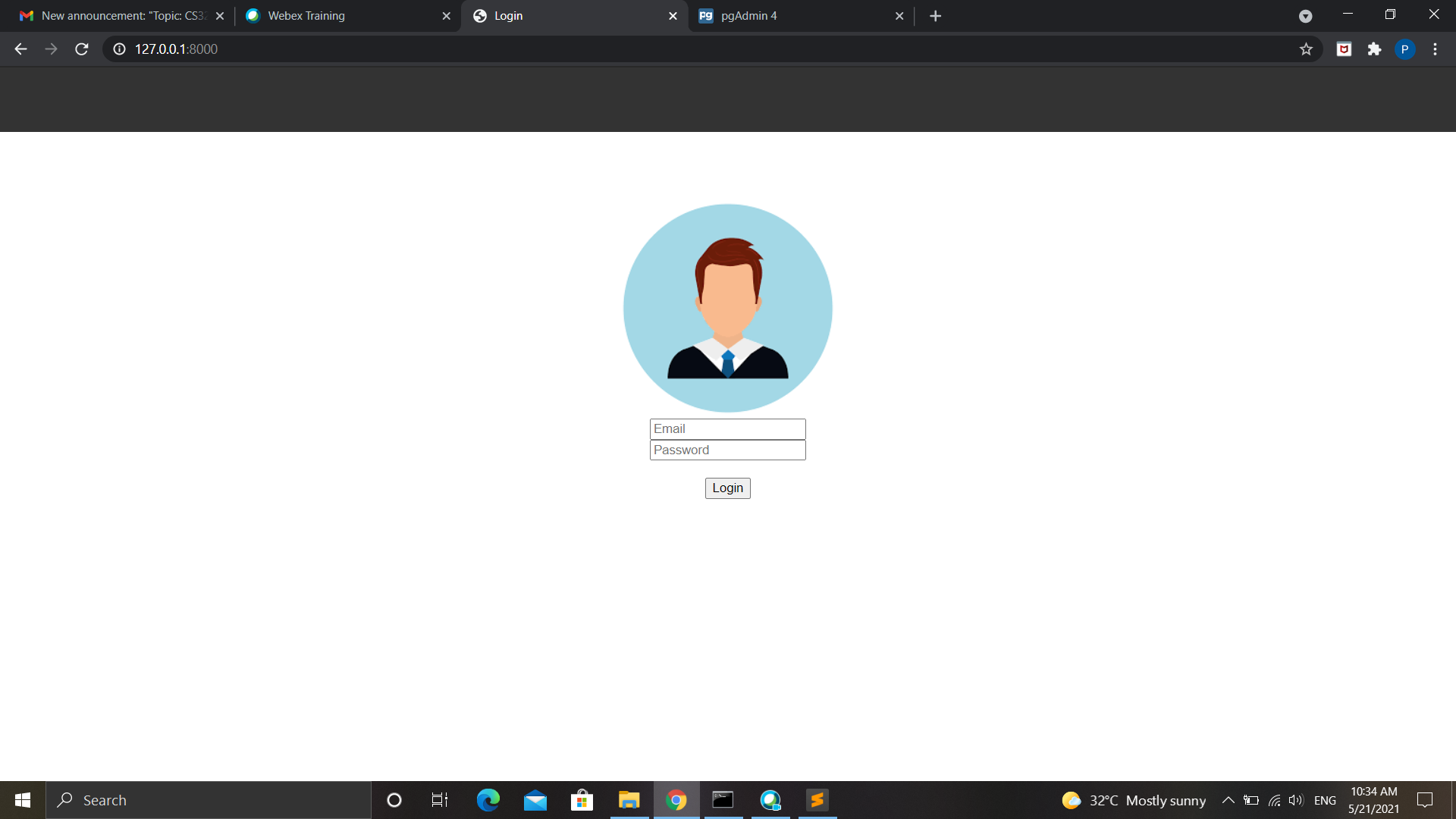Expand the tab search dropdown
This screenshot has width=1456, height=819.
coord(1305,16)
